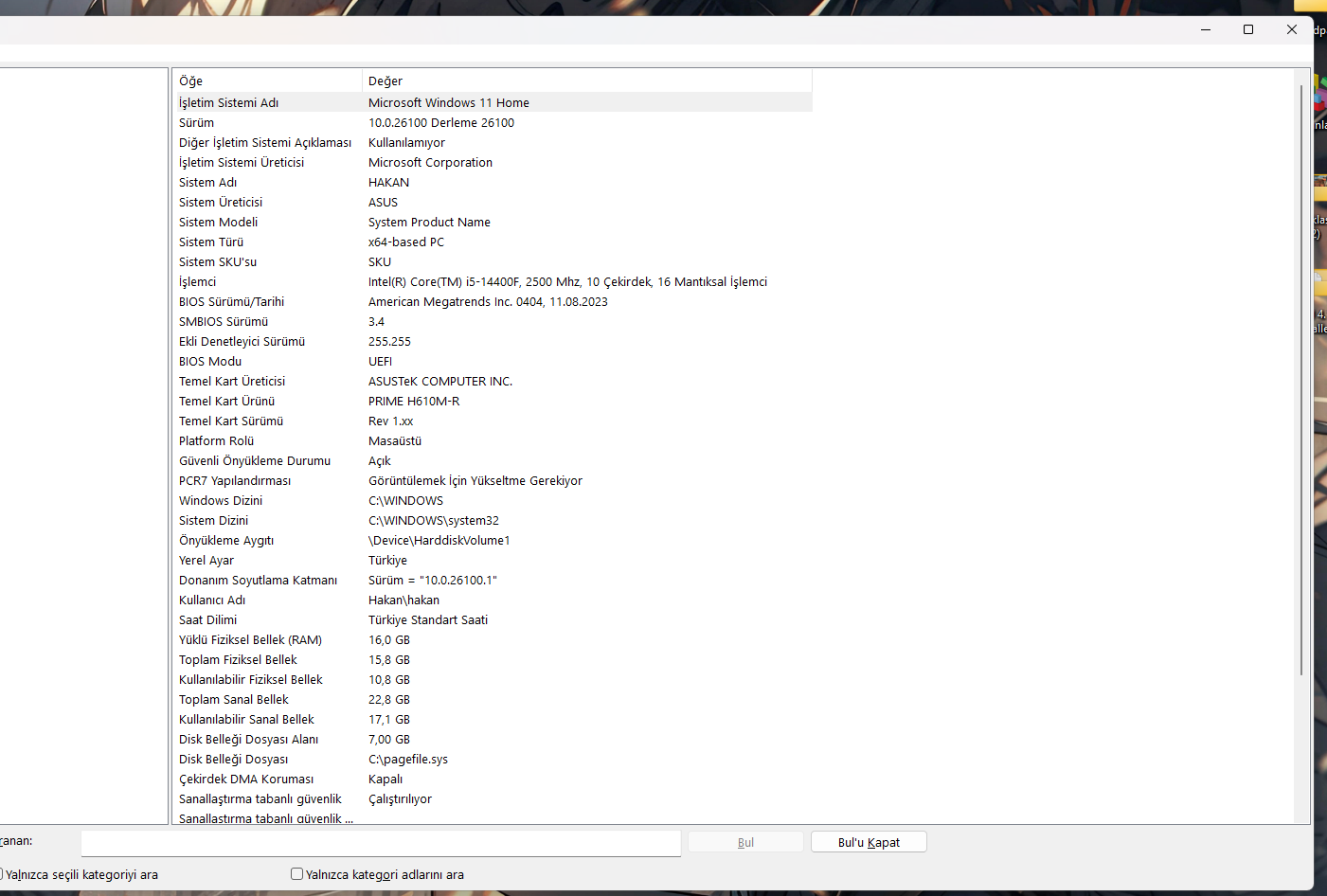Click the 'Bul'u Kapat' button
The height and width of the screenshot is (896, 1327).
869,842
